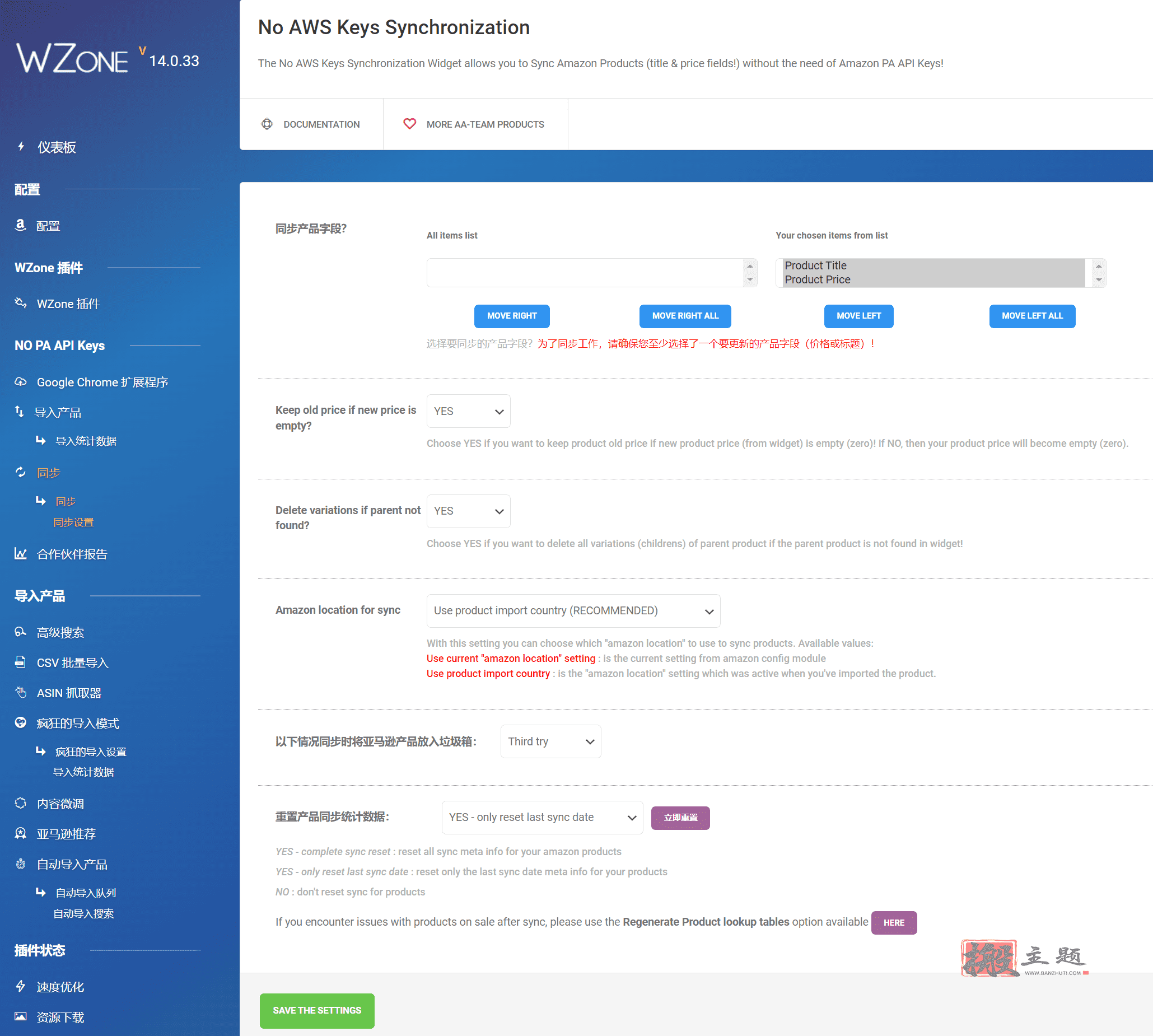This screenshot has height=1036, width=1153.
Task: Open the Documentation tab
Action: pyautogui.click(x=311, y=124)
